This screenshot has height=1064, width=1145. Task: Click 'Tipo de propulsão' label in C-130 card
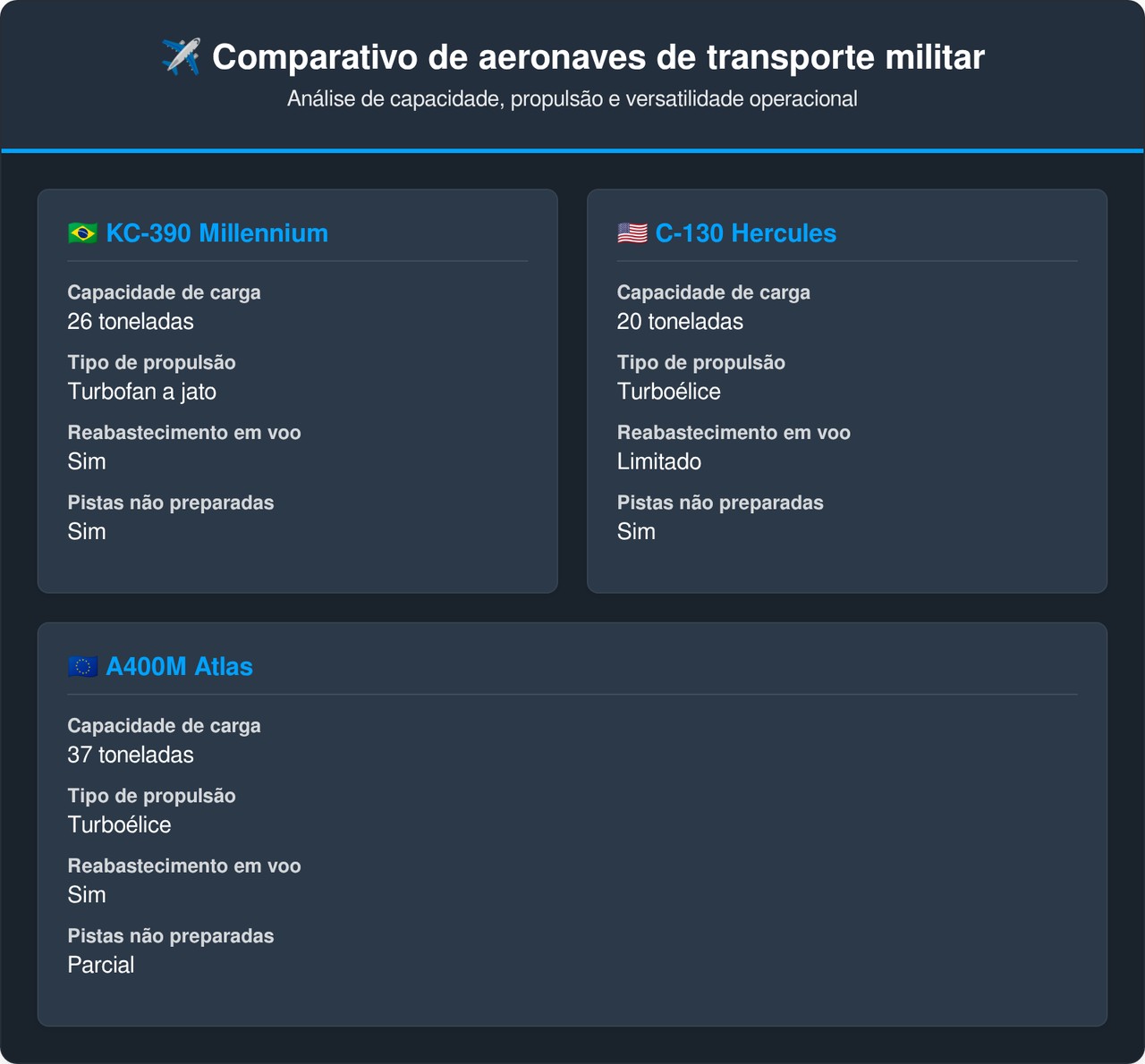pos(701,363)
